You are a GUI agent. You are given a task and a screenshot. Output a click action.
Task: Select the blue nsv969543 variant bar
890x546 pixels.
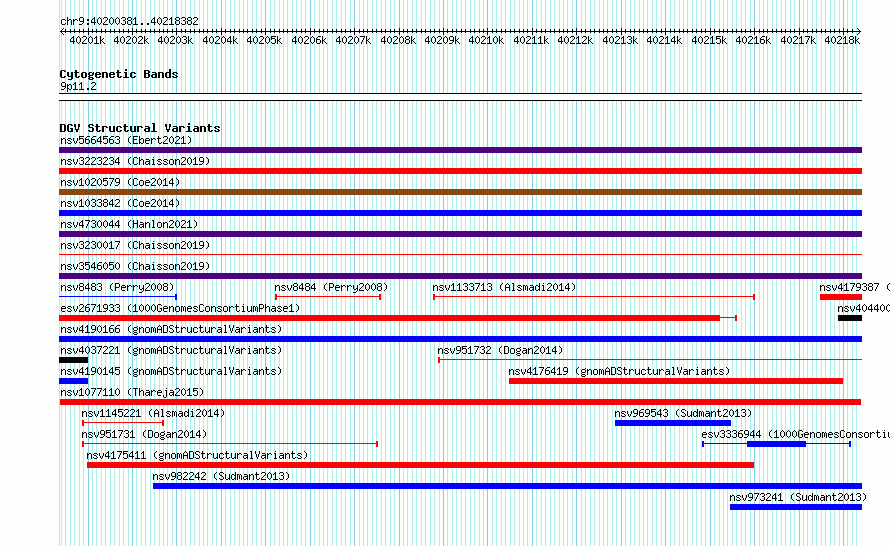(x=673, y=423)
